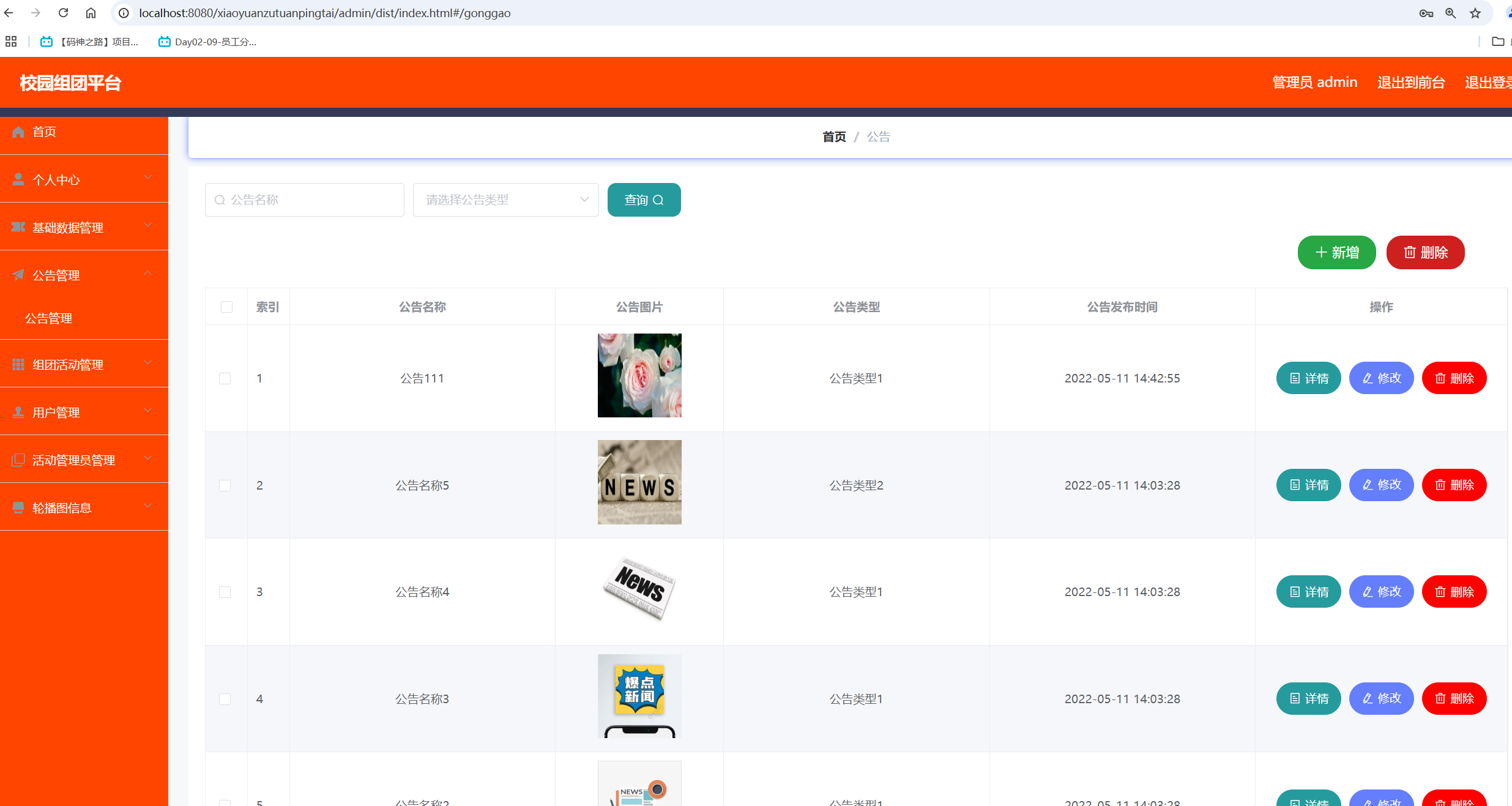Check the row for 公告名称4
The width and height of the screenshot is (1512, 806).
click(225, 592)
